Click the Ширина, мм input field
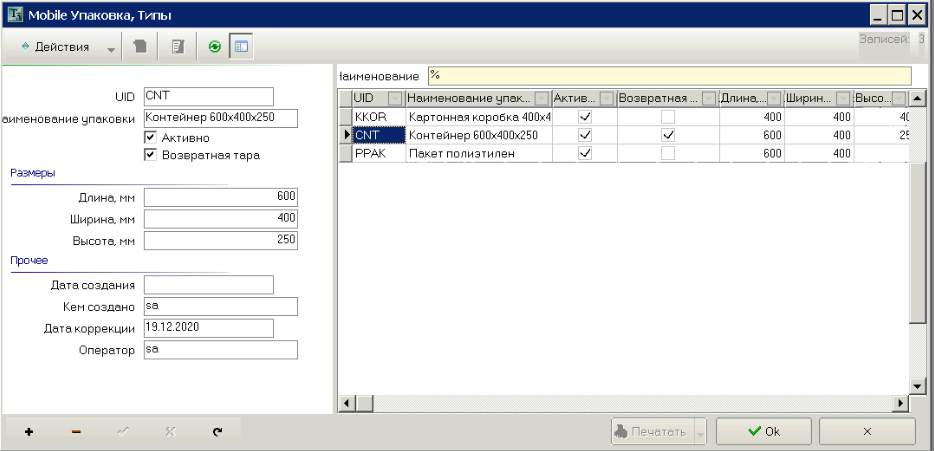934x451 pixels. [x=220, y=219]
